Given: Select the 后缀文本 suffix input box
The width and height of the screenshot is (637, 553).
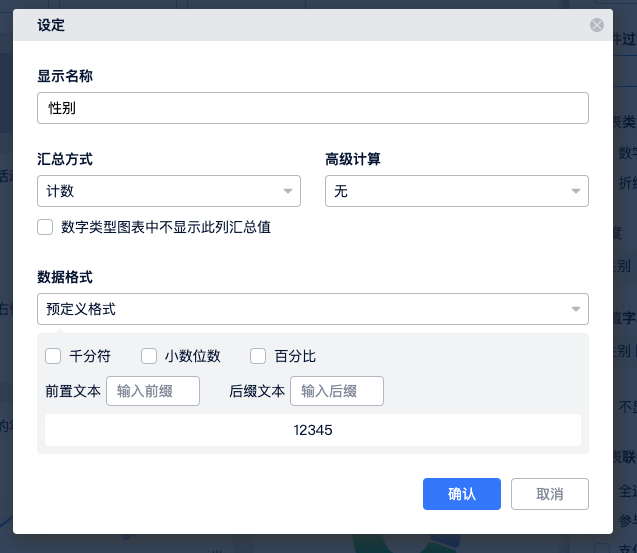Looking at the screenshot, I should [x=336, y=391].
